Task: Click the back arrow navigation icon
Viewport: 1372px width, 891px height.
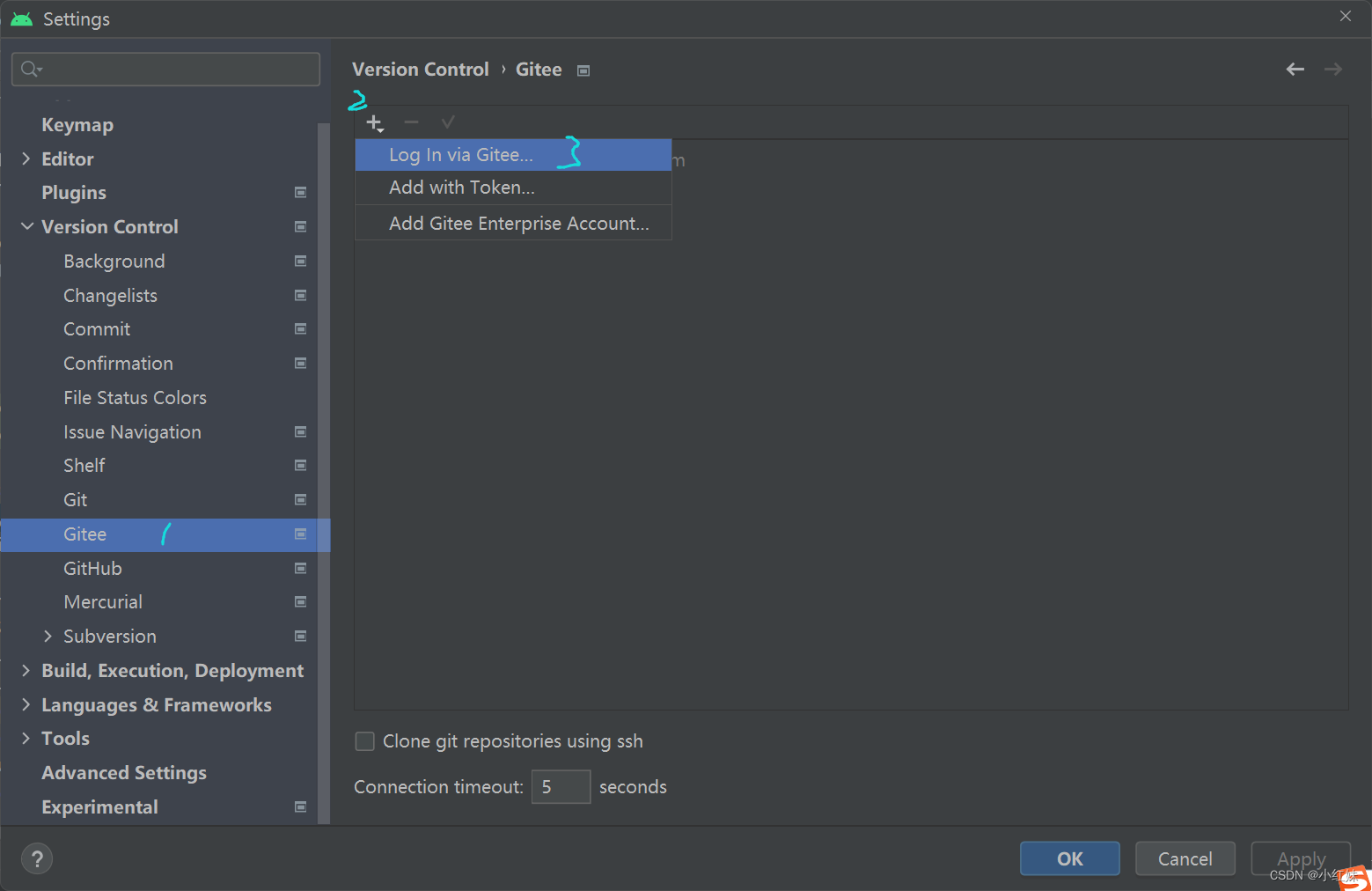Action: [x=1295, y=70]
